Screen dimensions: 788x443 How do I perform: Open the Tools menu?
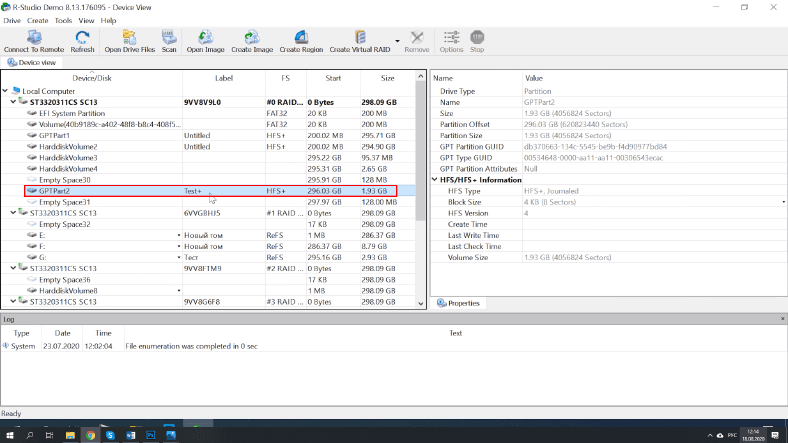(x=63, y=20)
